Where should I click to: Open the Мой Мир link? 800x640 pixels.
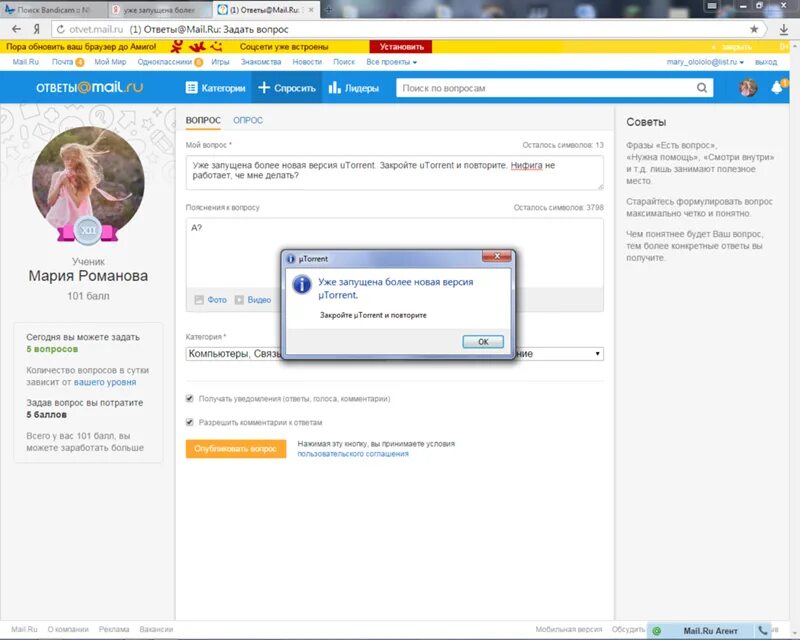point(110,62)
